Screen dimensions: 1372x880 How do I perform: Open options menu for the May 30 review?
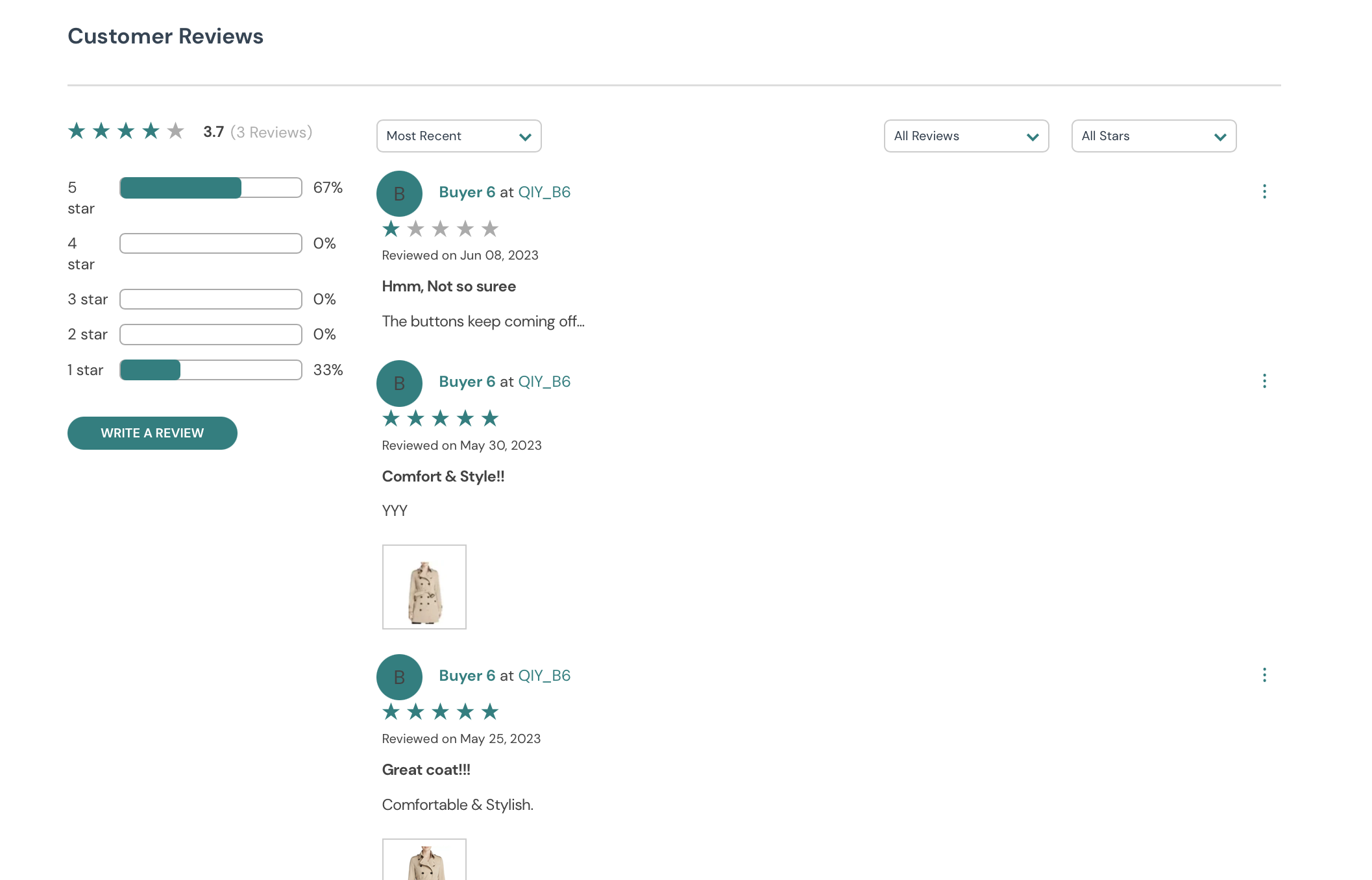1264,381
